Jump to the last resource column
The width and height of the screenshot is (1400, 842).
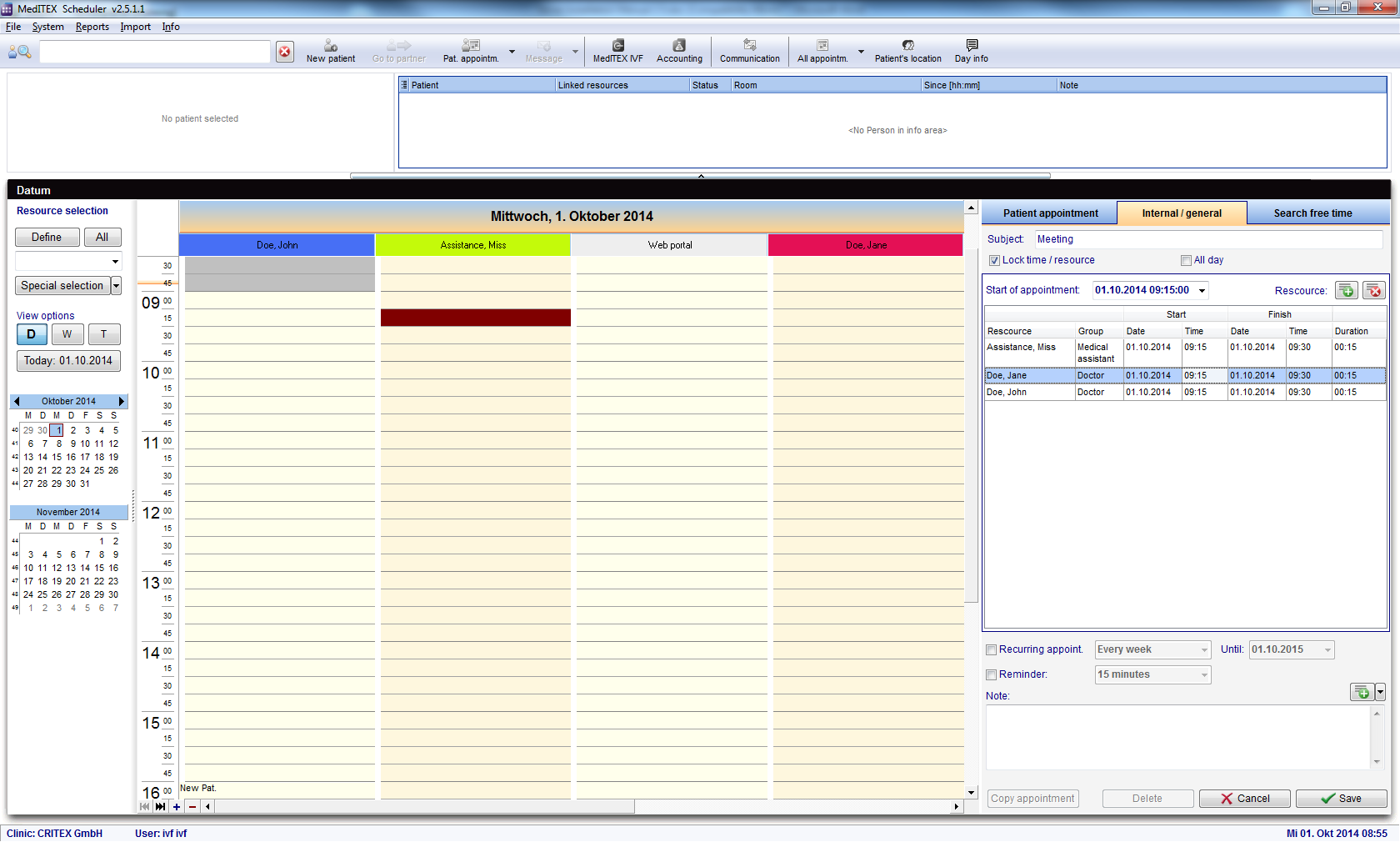(160, 806)
